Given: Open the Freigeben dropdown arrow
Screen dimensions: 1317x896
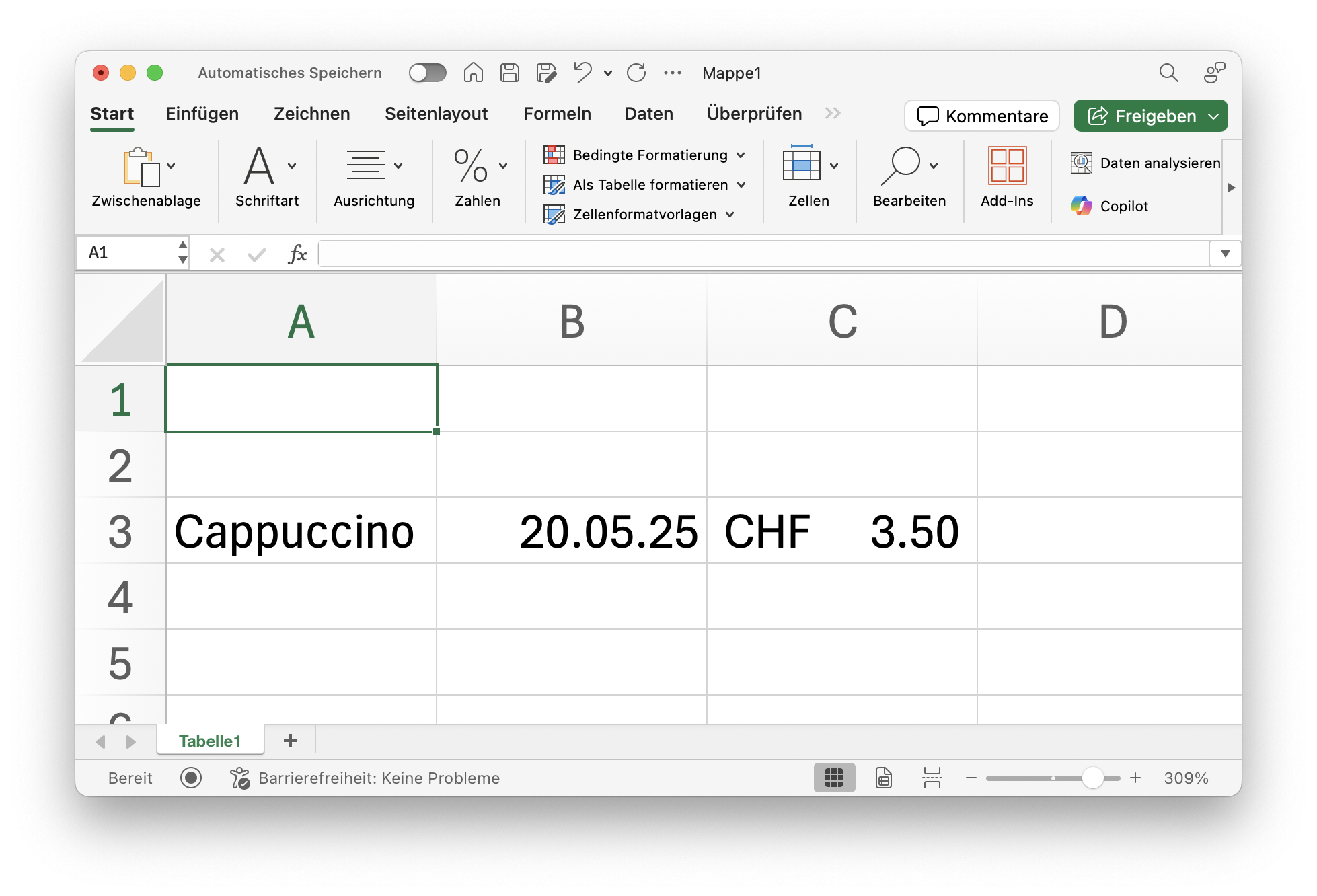Looking at the screenshot, I should click(x=1213, y=116).
